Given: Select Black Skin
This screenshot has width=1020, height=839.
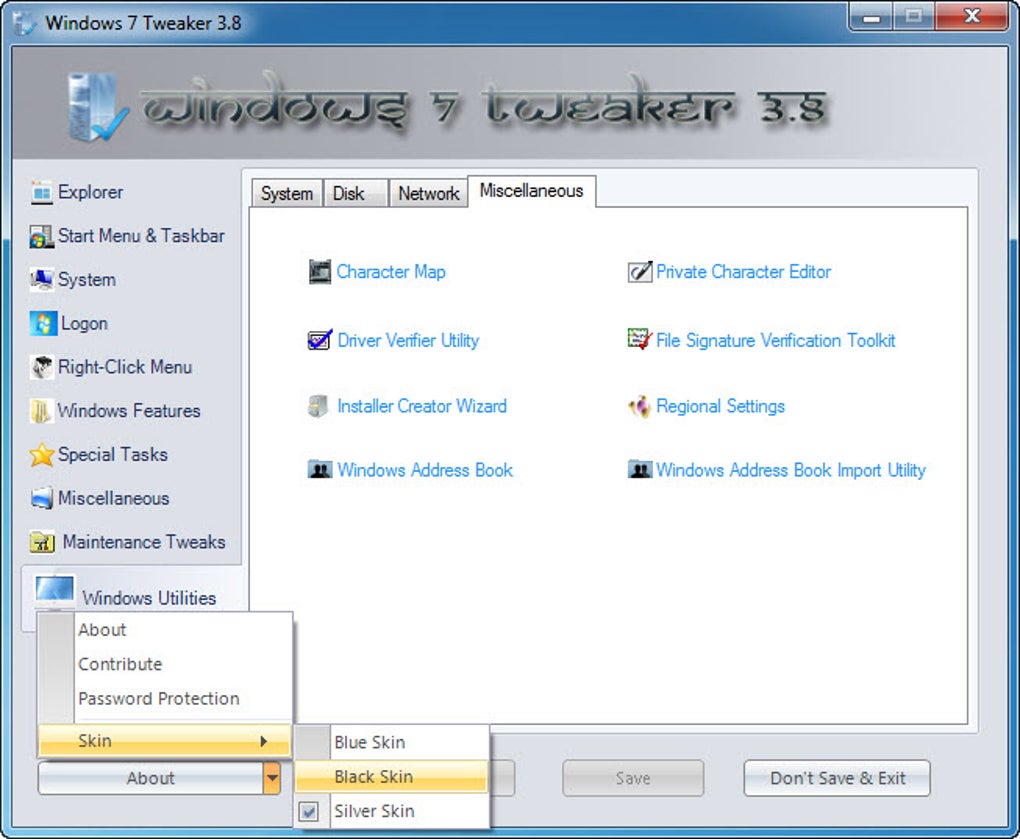Looking at the screenshot, I should 392,777.
